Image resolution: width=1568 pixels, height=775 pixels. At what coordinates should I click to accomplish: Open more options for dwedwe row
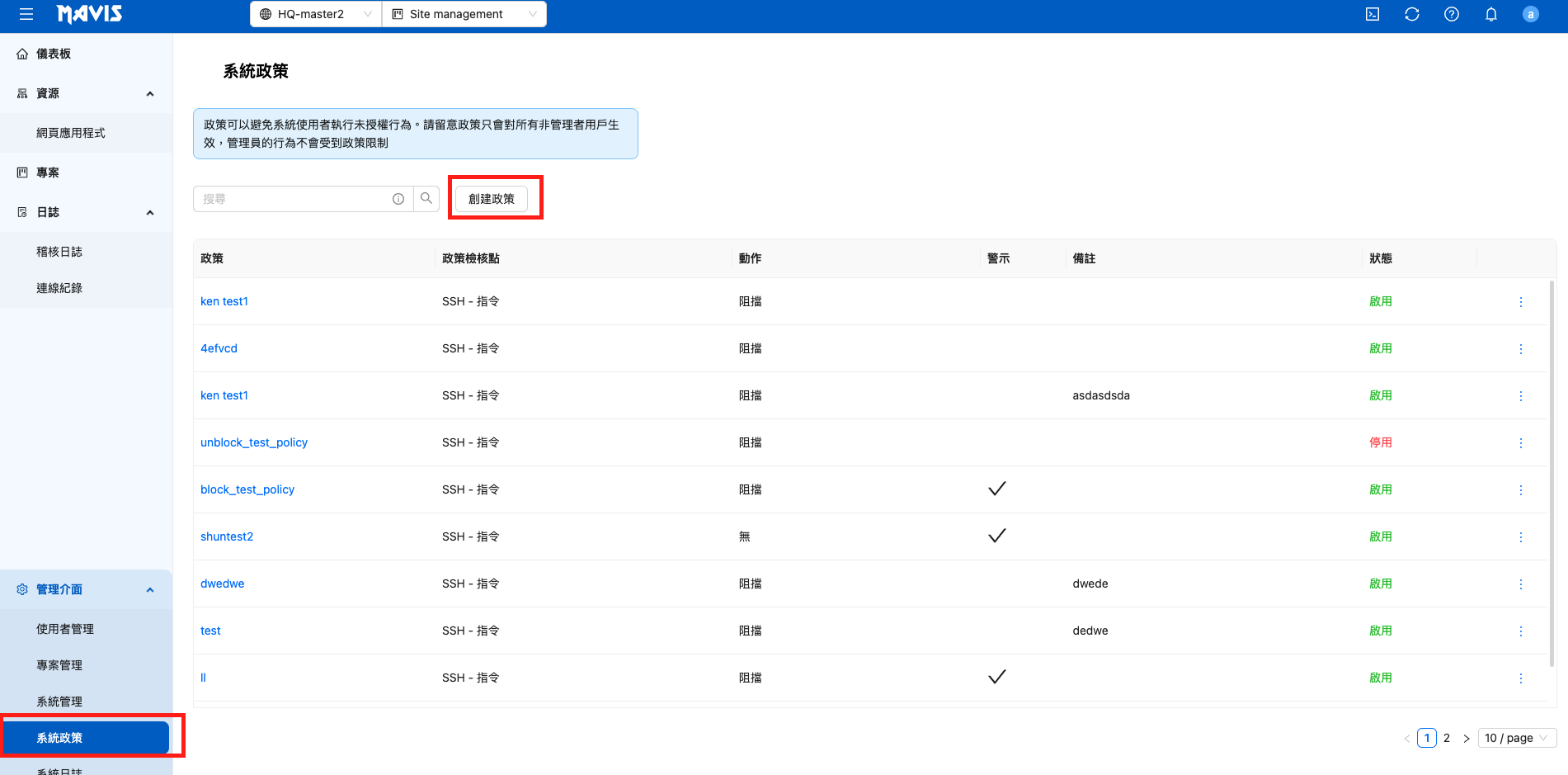[x=1521, y=584]
